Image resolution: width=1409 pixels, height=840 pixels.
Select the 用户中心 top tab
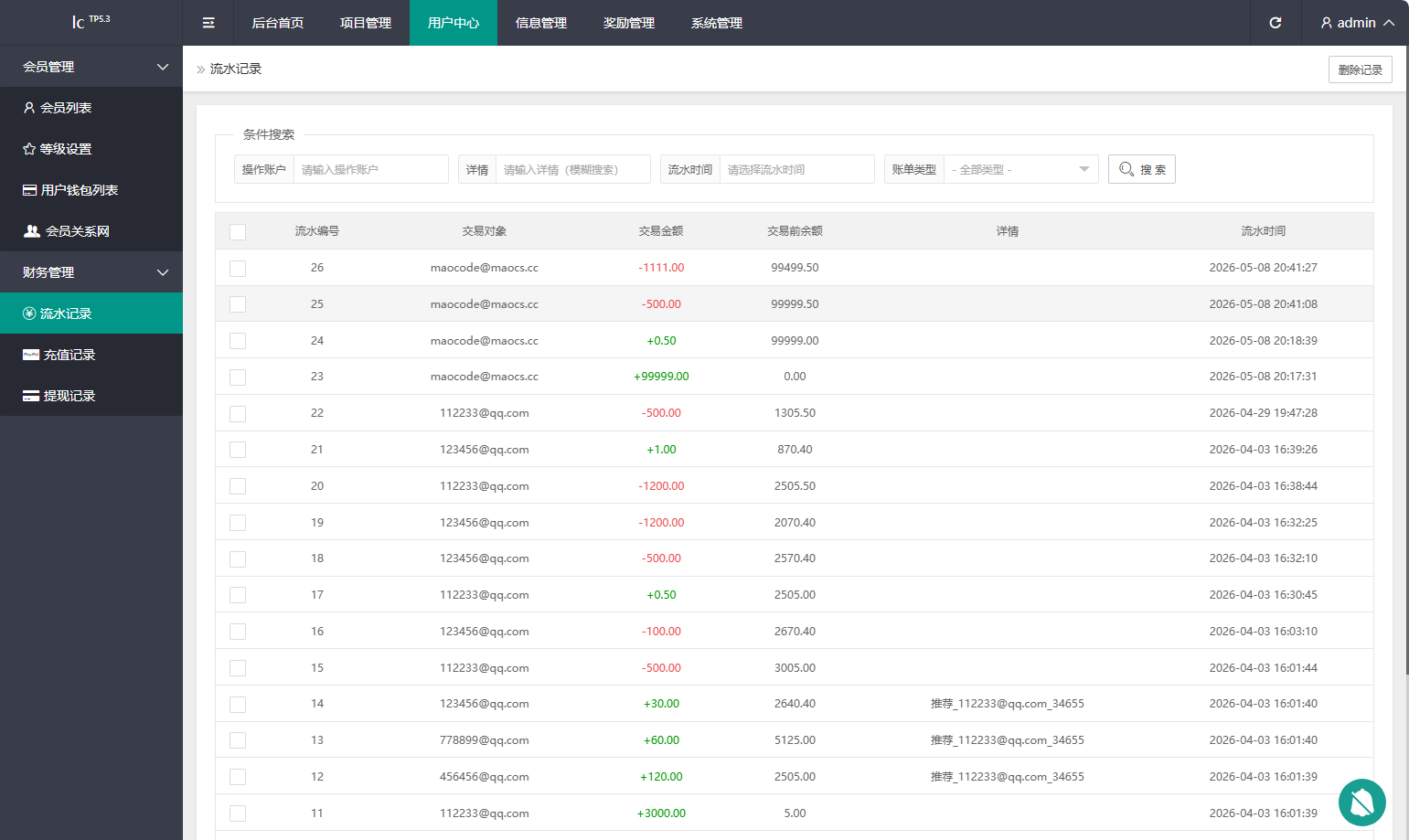click(x=454, y=23)
